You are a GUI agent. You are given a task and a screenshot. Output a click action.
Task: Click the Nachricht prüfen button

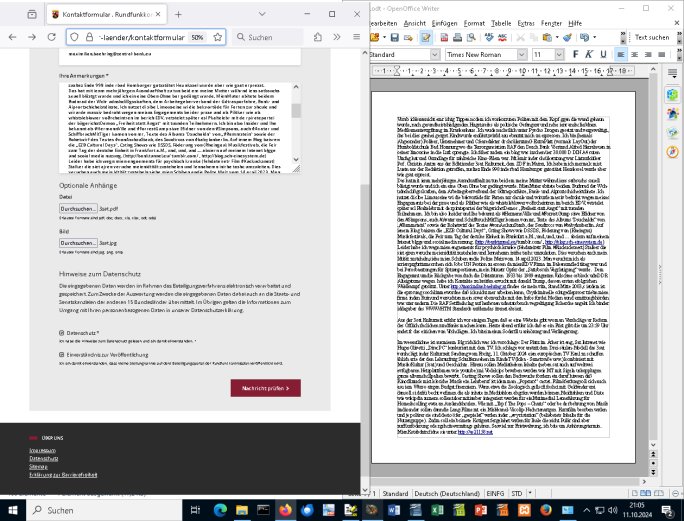265,388
